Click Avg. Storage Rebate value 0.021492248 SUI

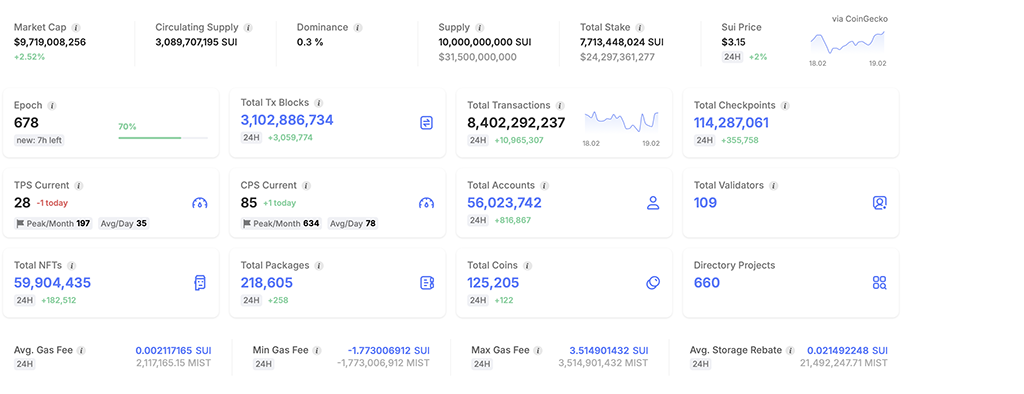click(848, 350)
